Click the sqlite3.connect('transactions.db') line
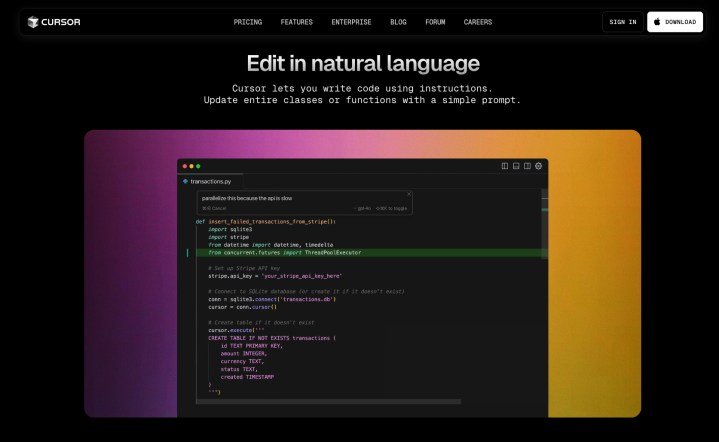Image resolution: width=719 pixels, height=442 pixels. click(x=272, y=299)
